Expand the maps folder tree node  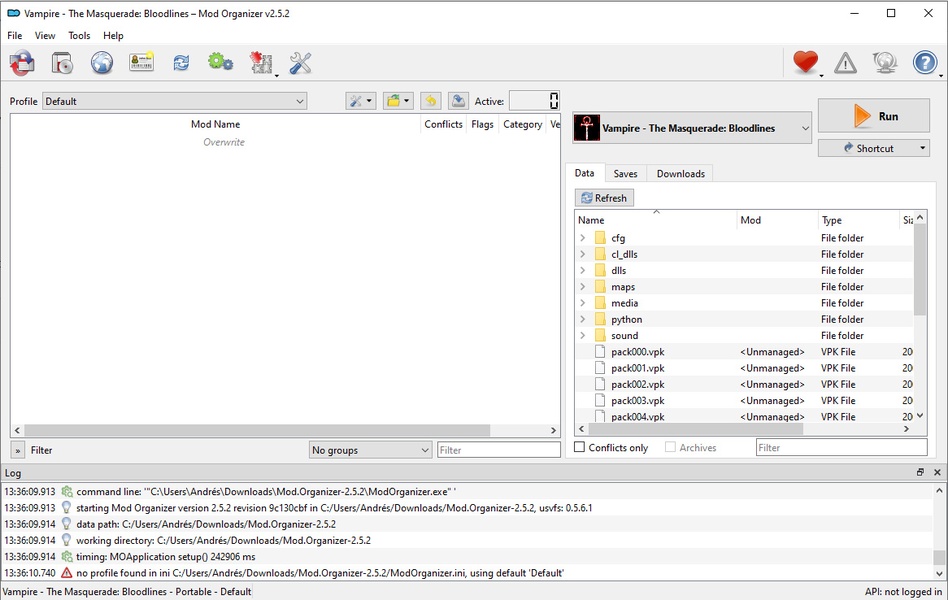click(x=583, y=287)
